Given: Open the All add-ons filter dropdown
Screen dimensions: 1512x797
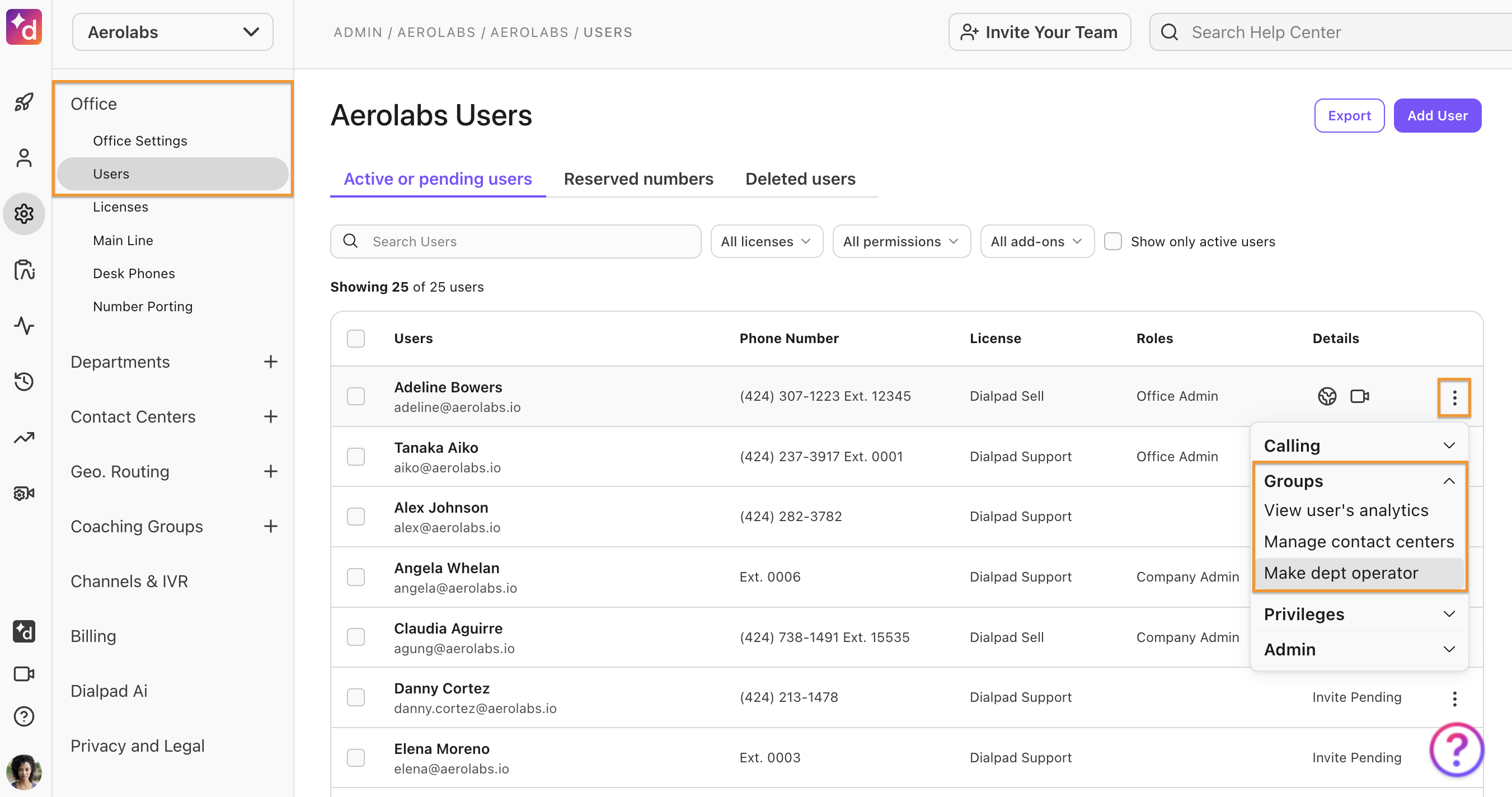Looking at the screenshot, I should point(1037,241).
